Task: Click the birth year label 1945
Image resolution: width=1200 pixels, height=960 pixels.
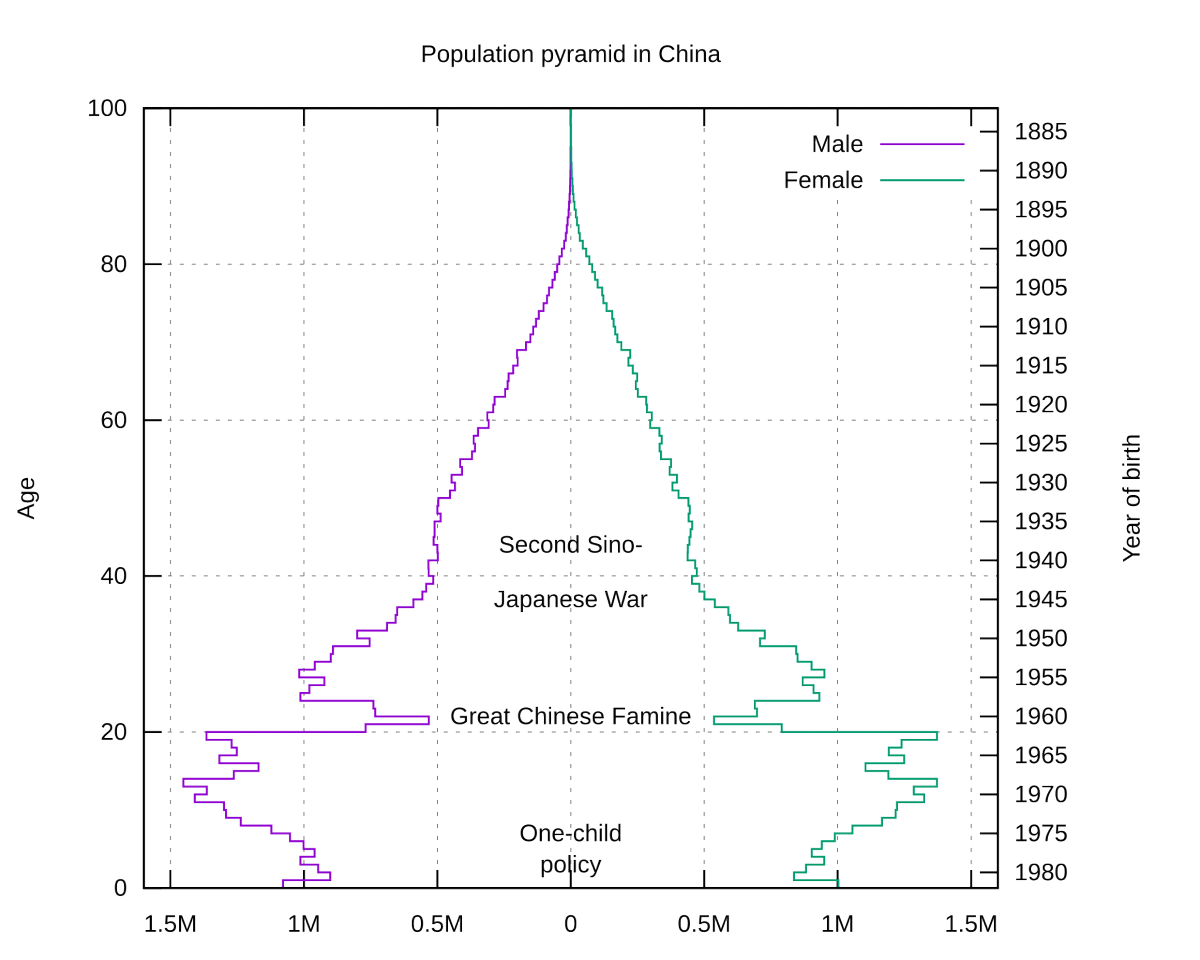Action: point(1041,600)
